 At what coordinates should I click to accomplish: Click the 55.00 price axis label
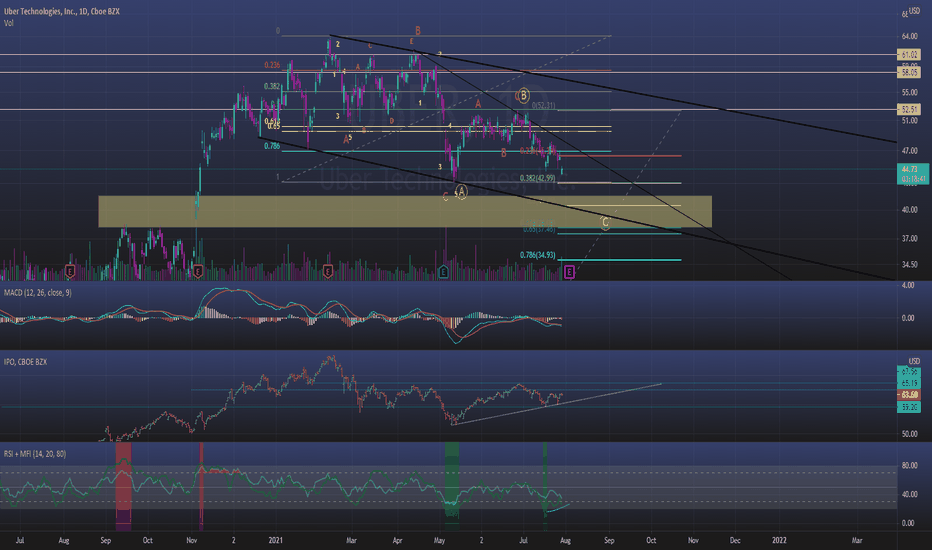909,92
